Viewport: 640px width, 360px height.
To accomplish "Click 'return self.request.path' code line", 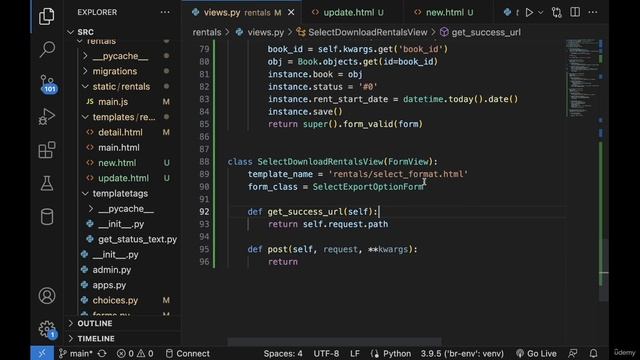I will point(328,224).
